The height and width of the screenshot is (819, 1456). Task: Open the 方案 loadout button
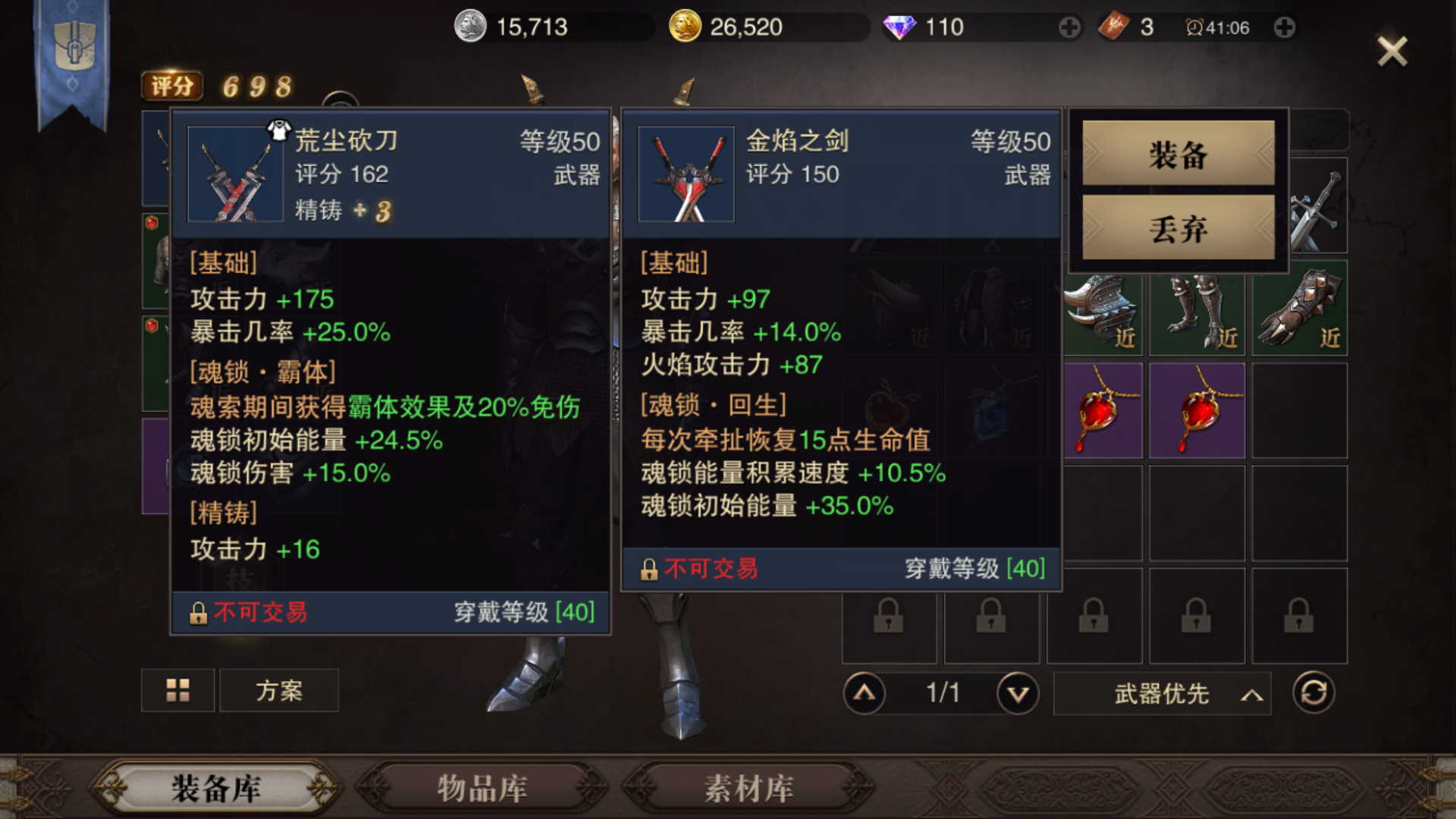[279, 690]
